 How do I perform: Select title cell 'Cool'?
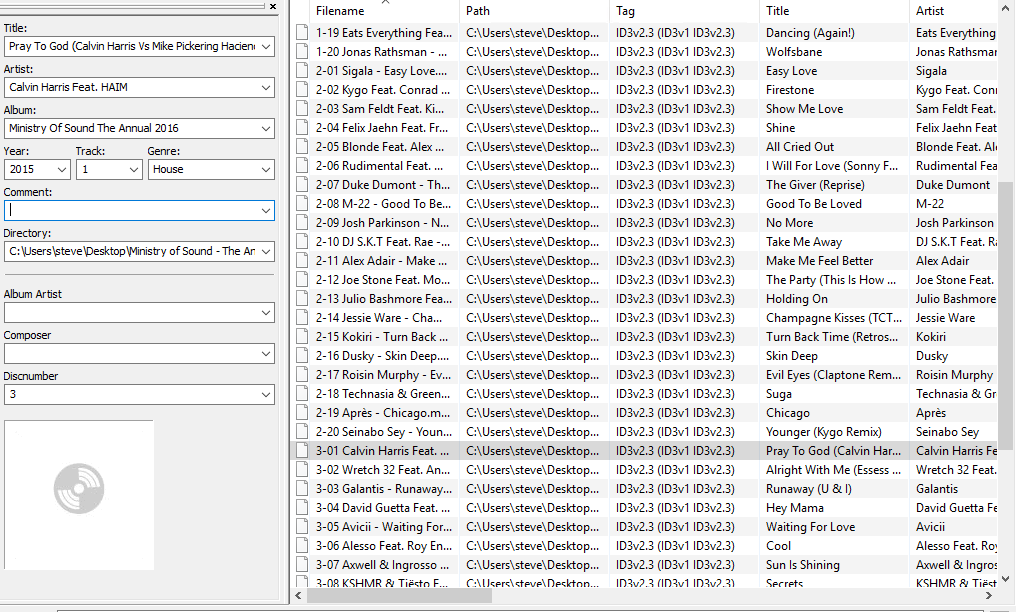778,546
